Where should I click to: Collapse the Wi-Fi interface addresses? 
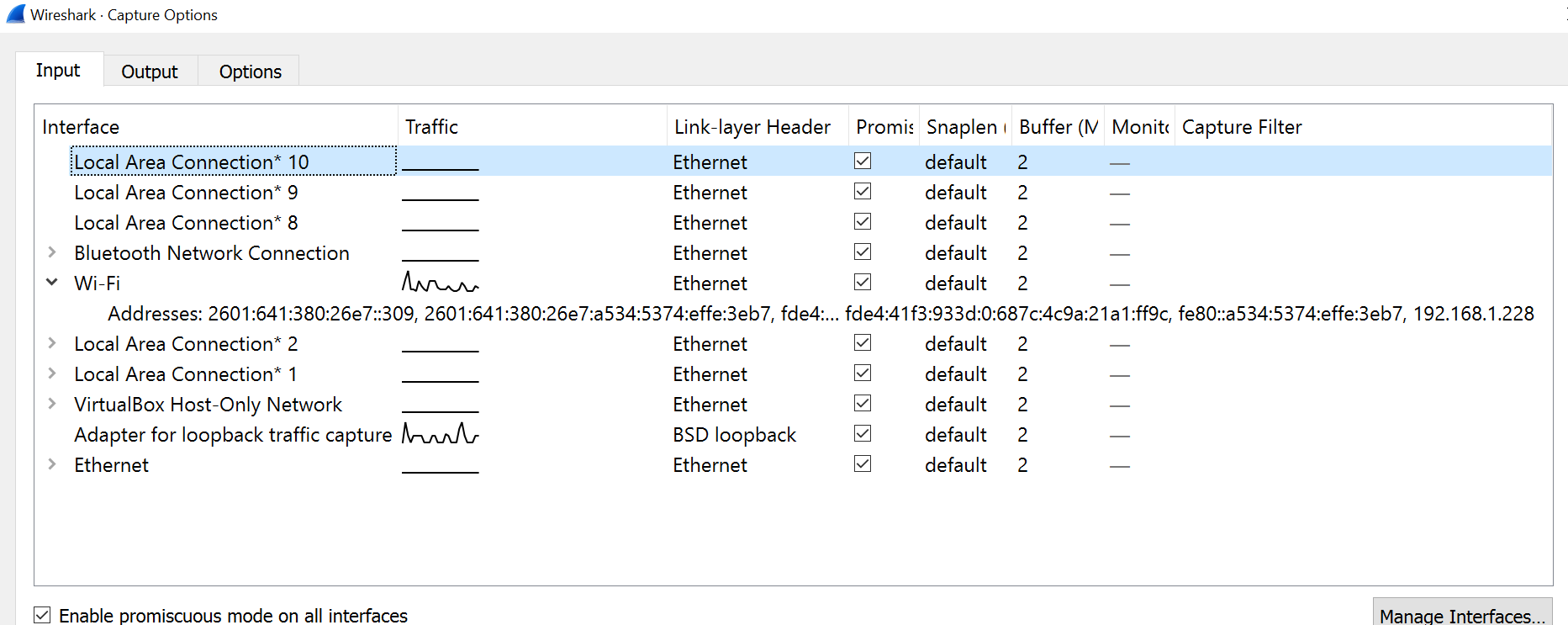pos(52,282)
